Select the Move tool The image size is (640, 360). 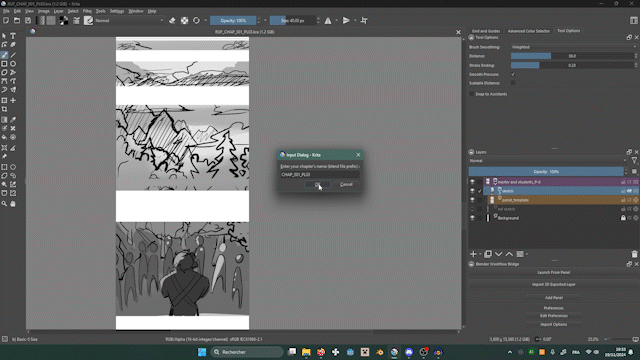(13, 100)
